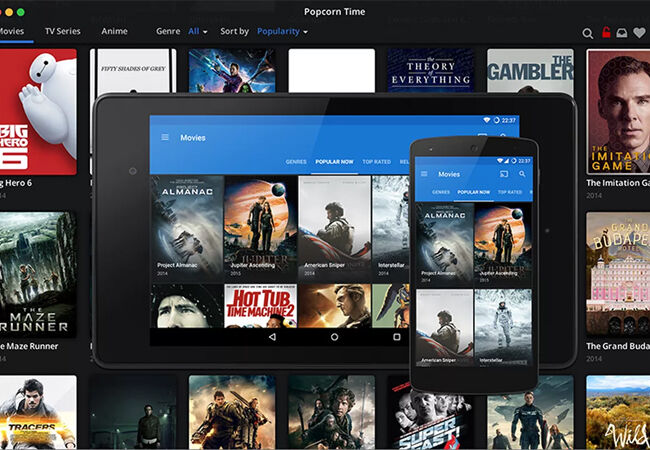Image resolution: width=650 pixels, height=450 pixels.
Task: Open the Captain America poster in the bottom row
Action: click(x=530, y=414)
